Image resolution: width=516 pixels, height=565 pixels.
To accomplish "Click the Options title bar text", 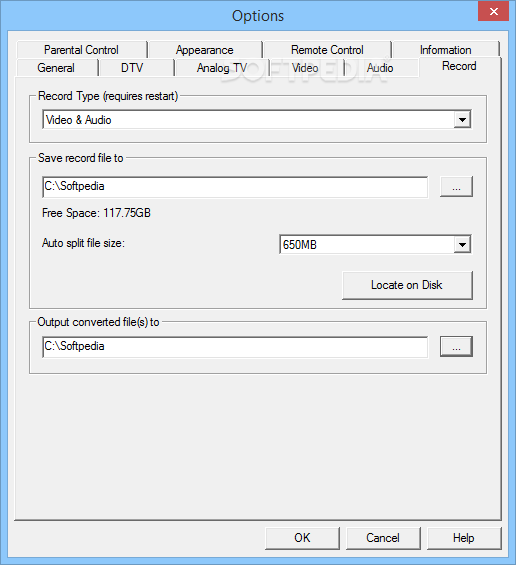I will point(258,16).
